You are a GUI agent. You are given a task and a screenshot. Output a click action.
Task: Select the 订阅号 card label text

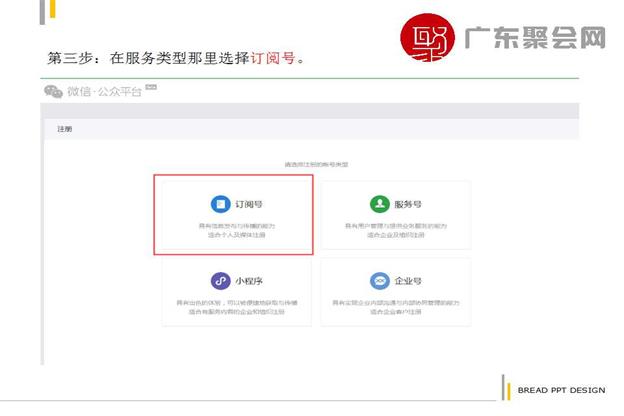point(248,204)
